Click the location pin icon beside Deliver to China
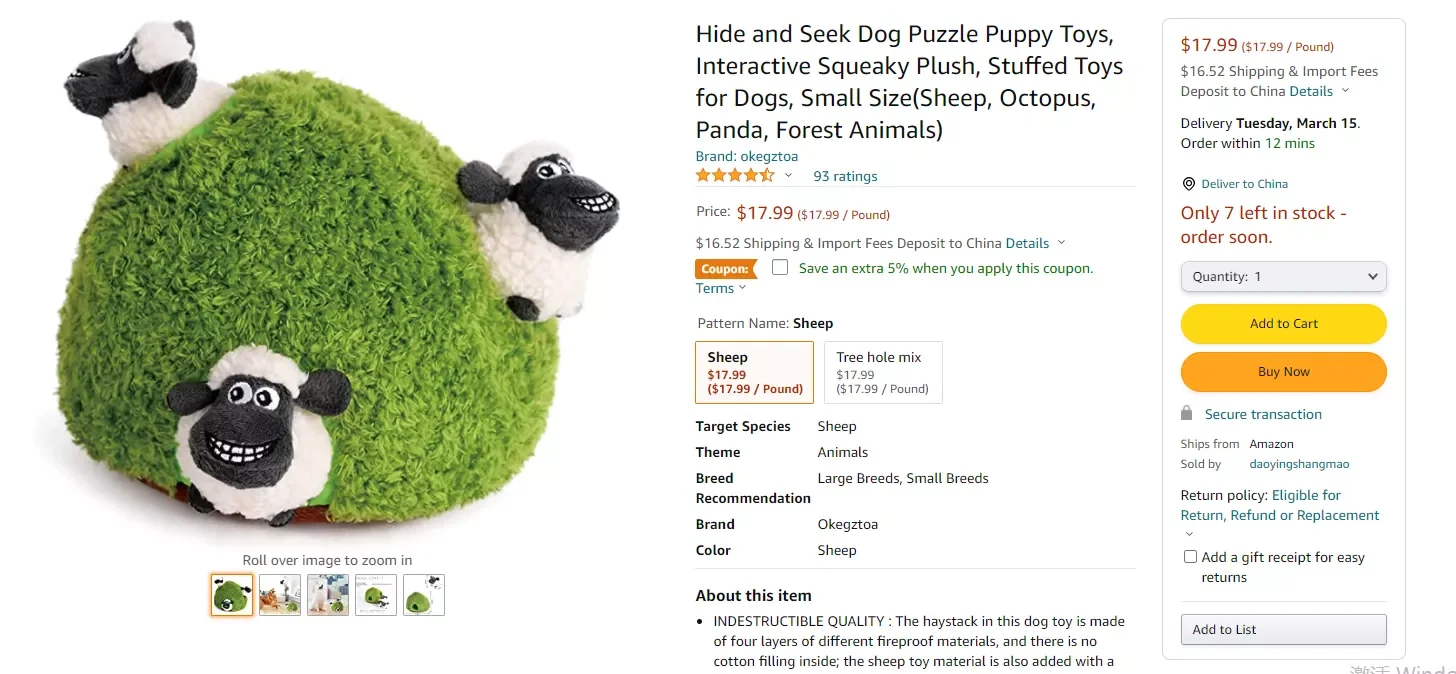This screenshot has height=674, width=1456. tap(1188, 184)
